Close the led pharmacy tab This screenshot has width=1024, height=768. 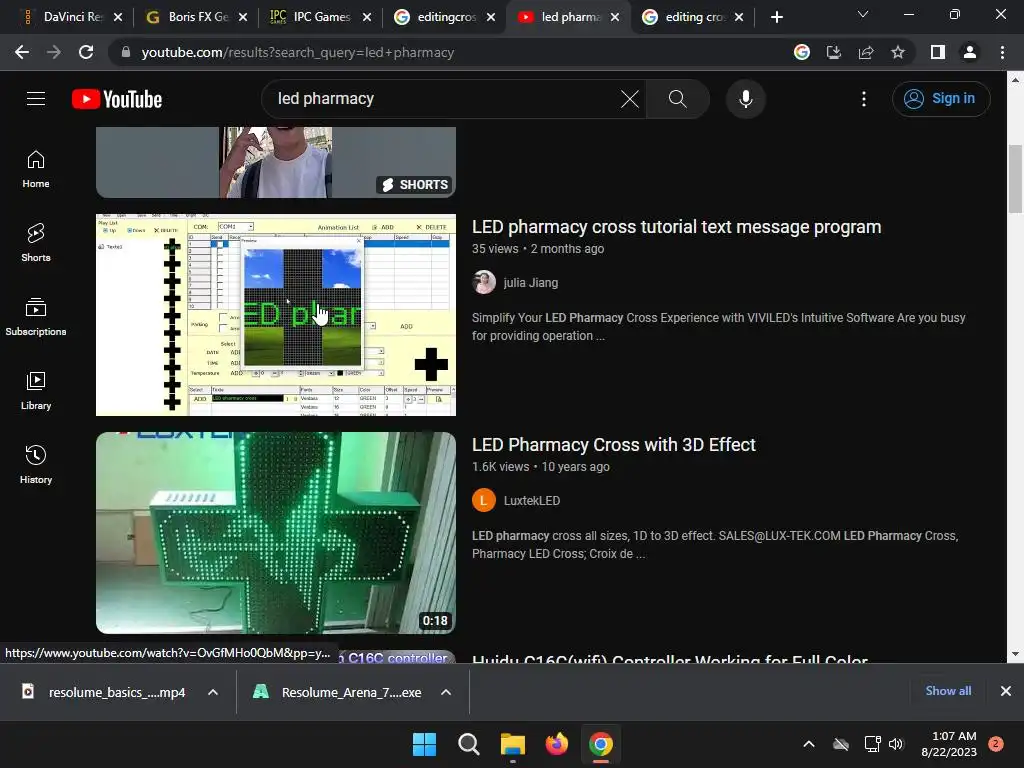pyautogui.click(x=615, y=18)
